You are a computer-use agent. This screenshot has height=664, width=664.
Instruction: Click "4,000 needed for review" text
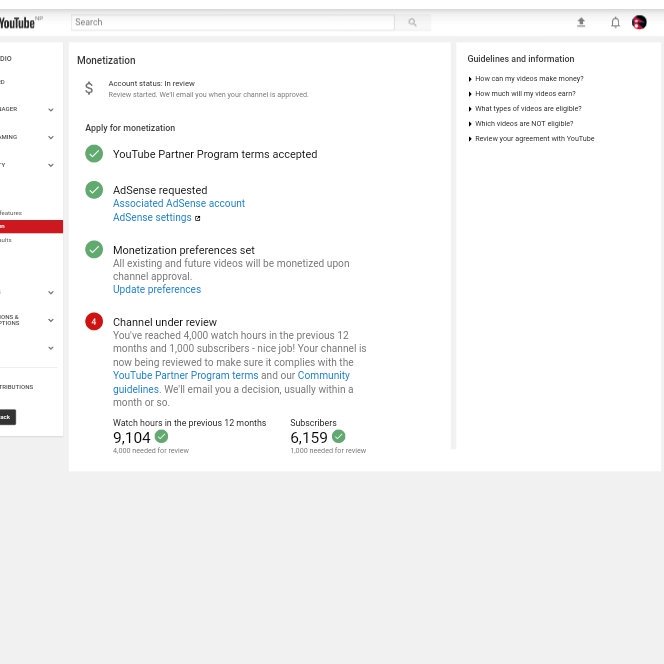click(151, 451)
